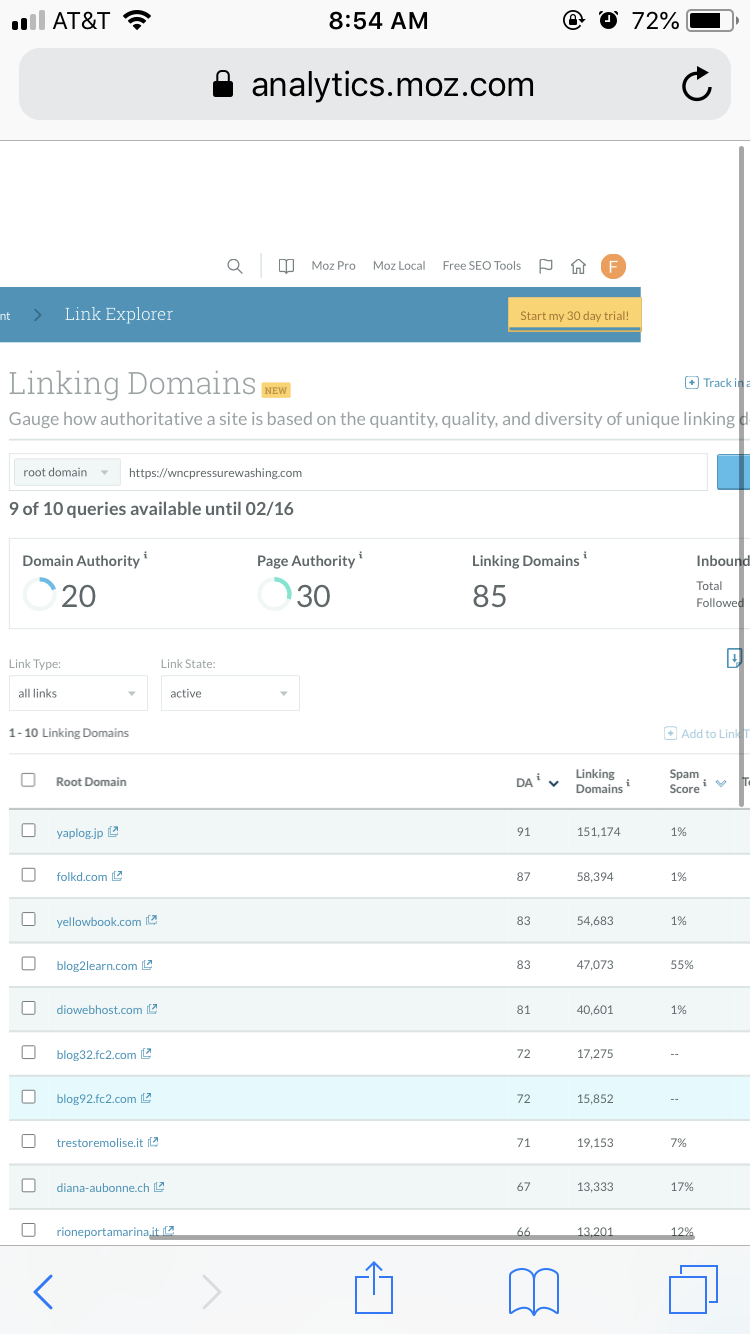This screenshot has width=750, height=1334.
Task: Open external link icon beside yaplog.jp
Action: tap(113, 832)
